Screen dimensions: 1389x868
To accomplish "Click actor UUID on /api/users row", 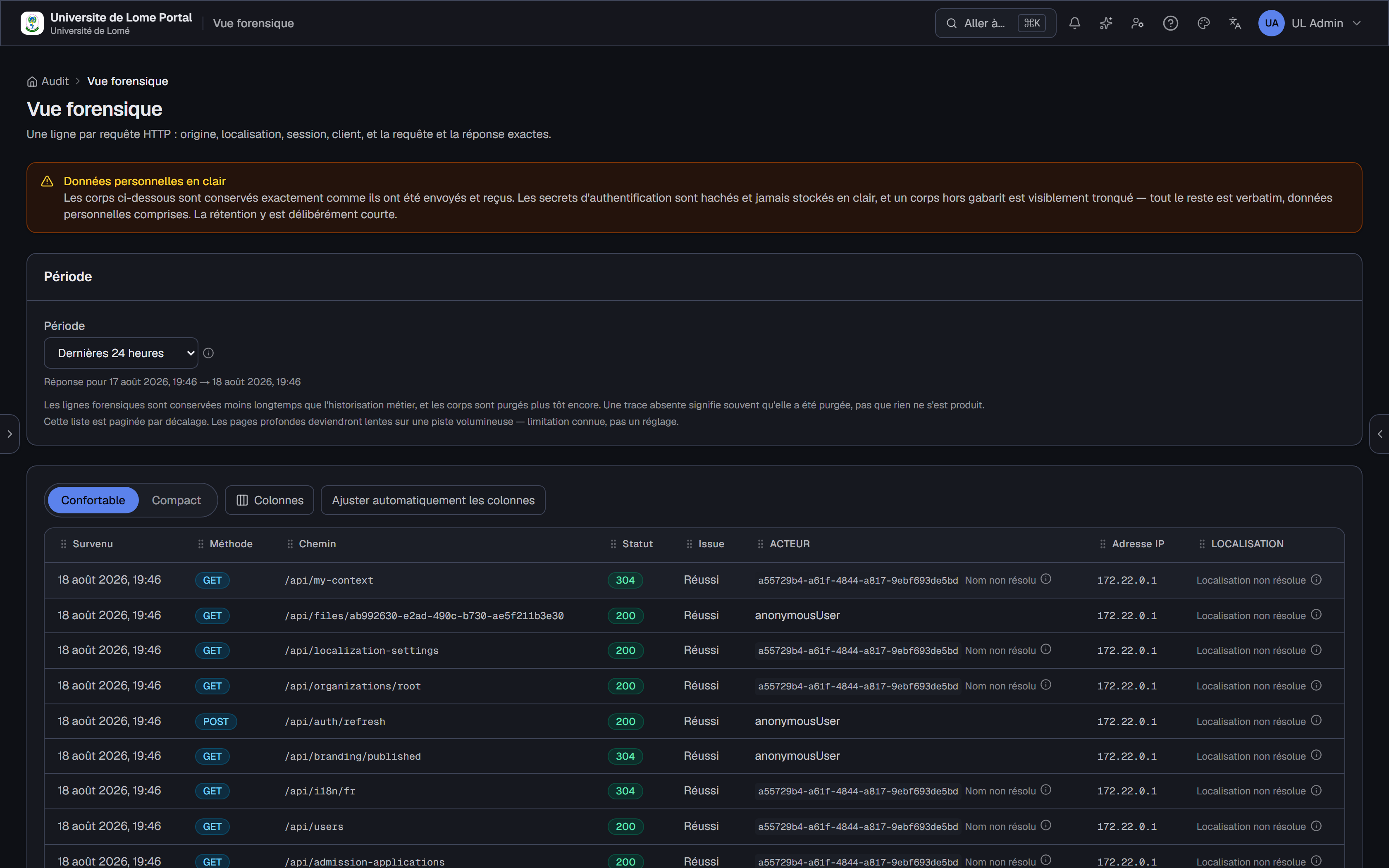I will (858, 827).
